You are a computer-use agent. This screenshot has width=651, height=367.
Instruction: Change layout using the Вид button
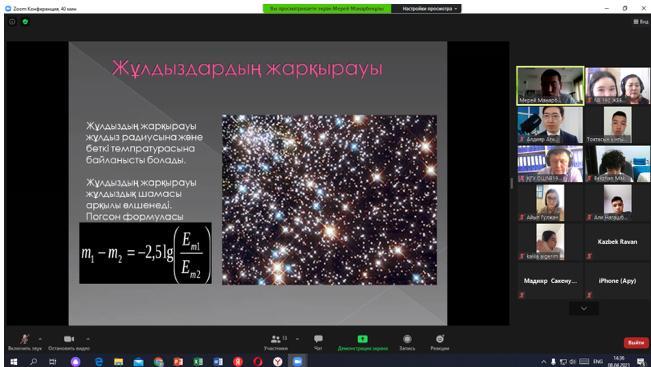[x=641, y=22]
